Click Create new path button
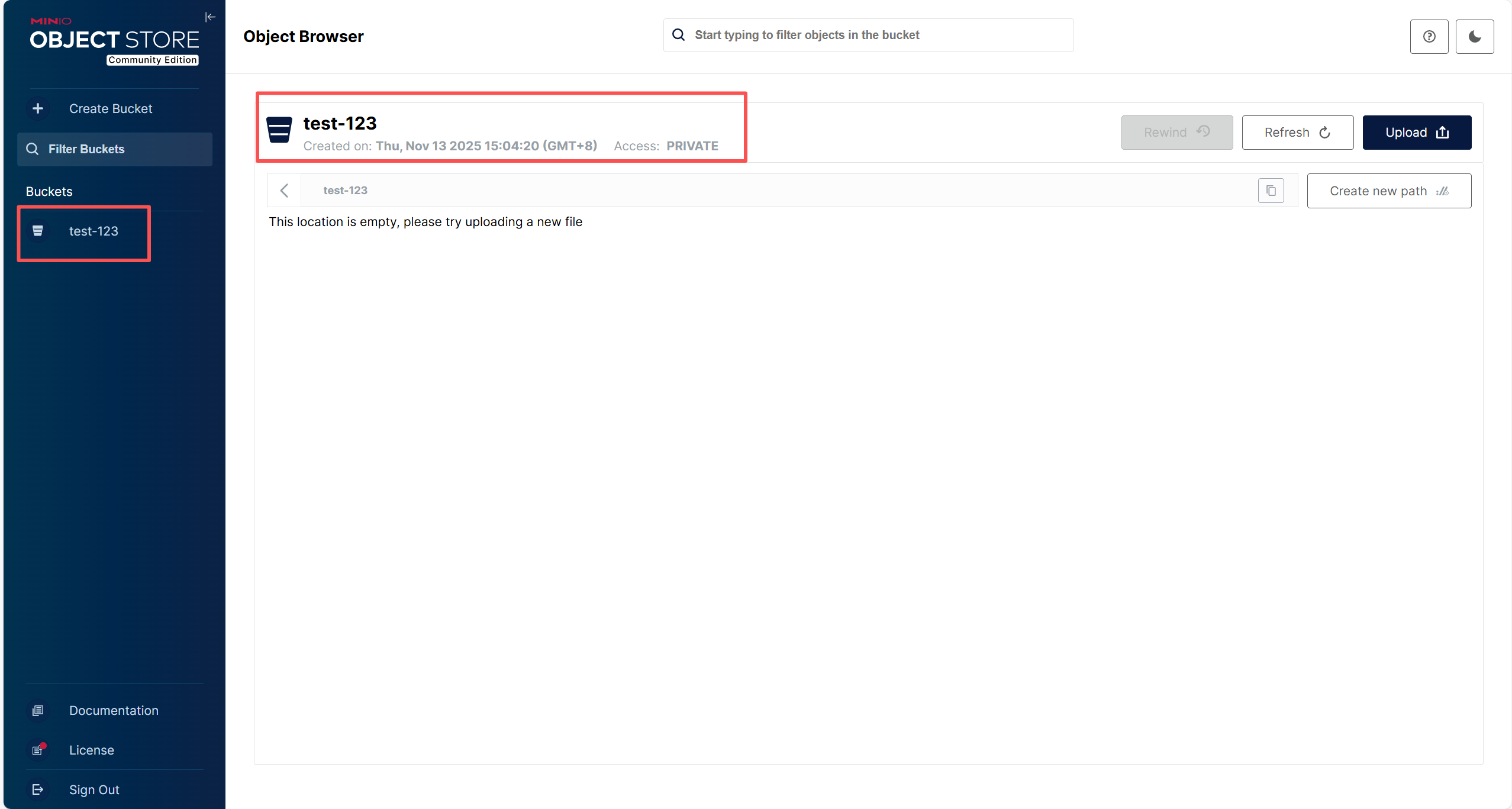The height and width of the screenshot is (809, 1512). click(1388, 191)
